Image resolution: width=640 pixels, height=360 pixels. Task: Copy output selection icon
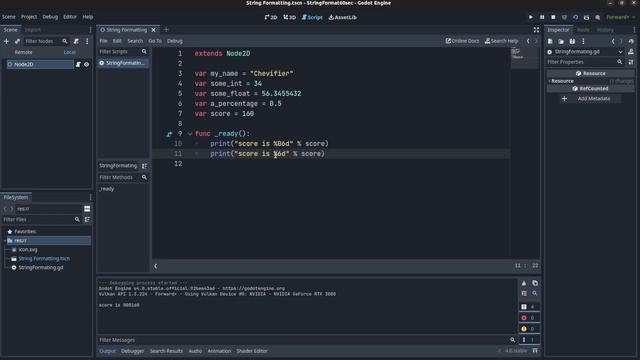[535, 283]
